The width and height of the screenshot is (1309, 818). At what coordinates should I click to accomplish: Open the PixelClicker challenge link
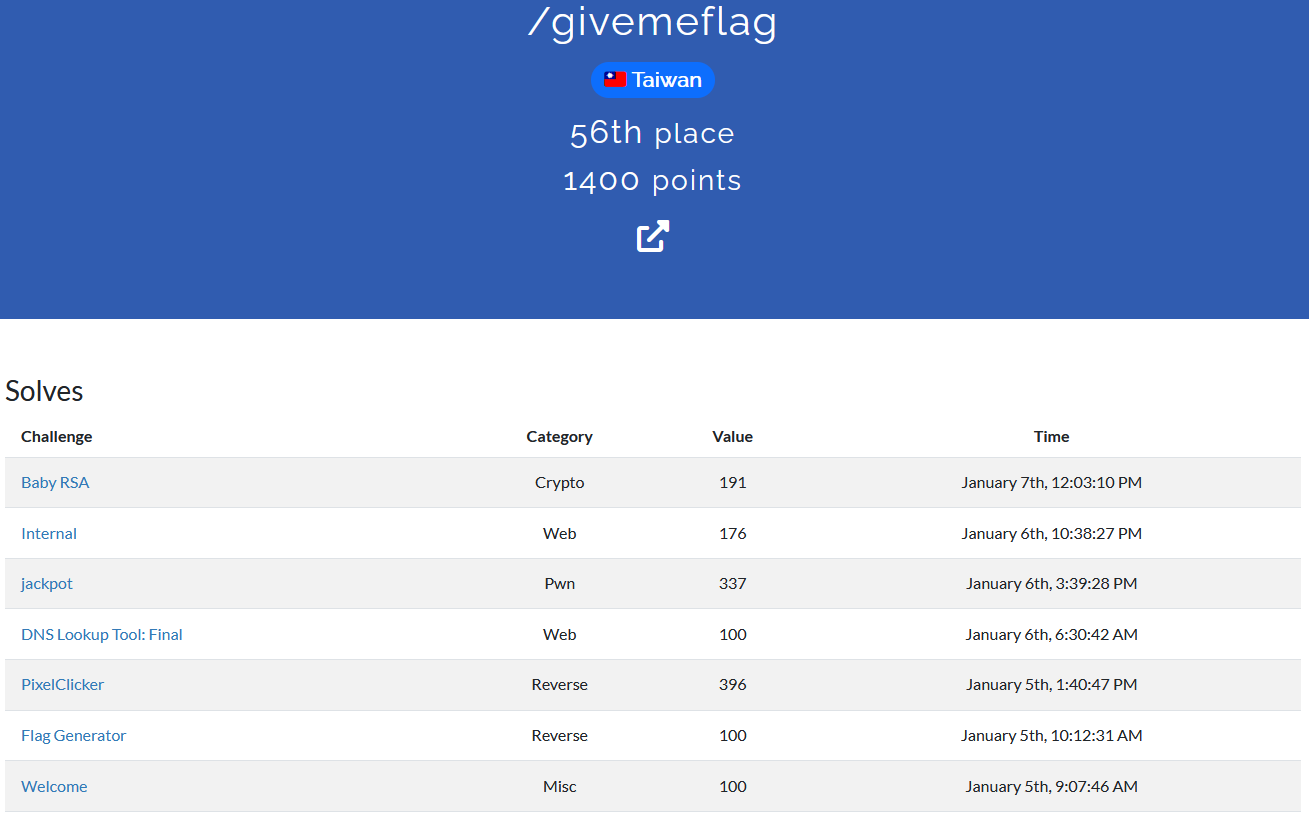(62, 684)
